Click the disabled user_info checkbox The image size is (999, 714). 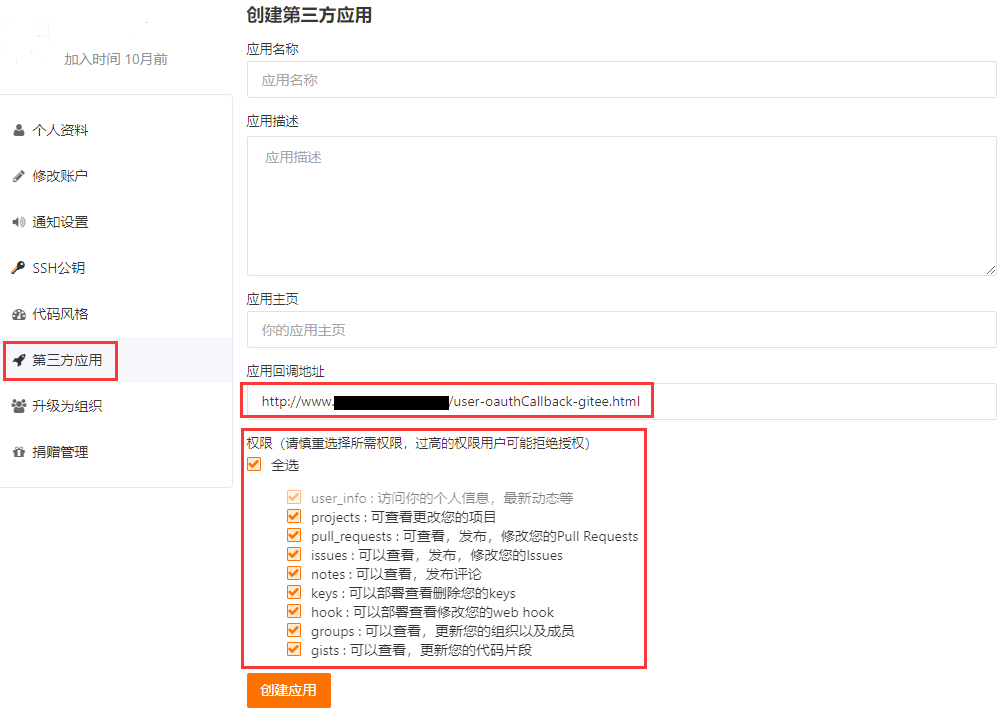click(294, 497)
